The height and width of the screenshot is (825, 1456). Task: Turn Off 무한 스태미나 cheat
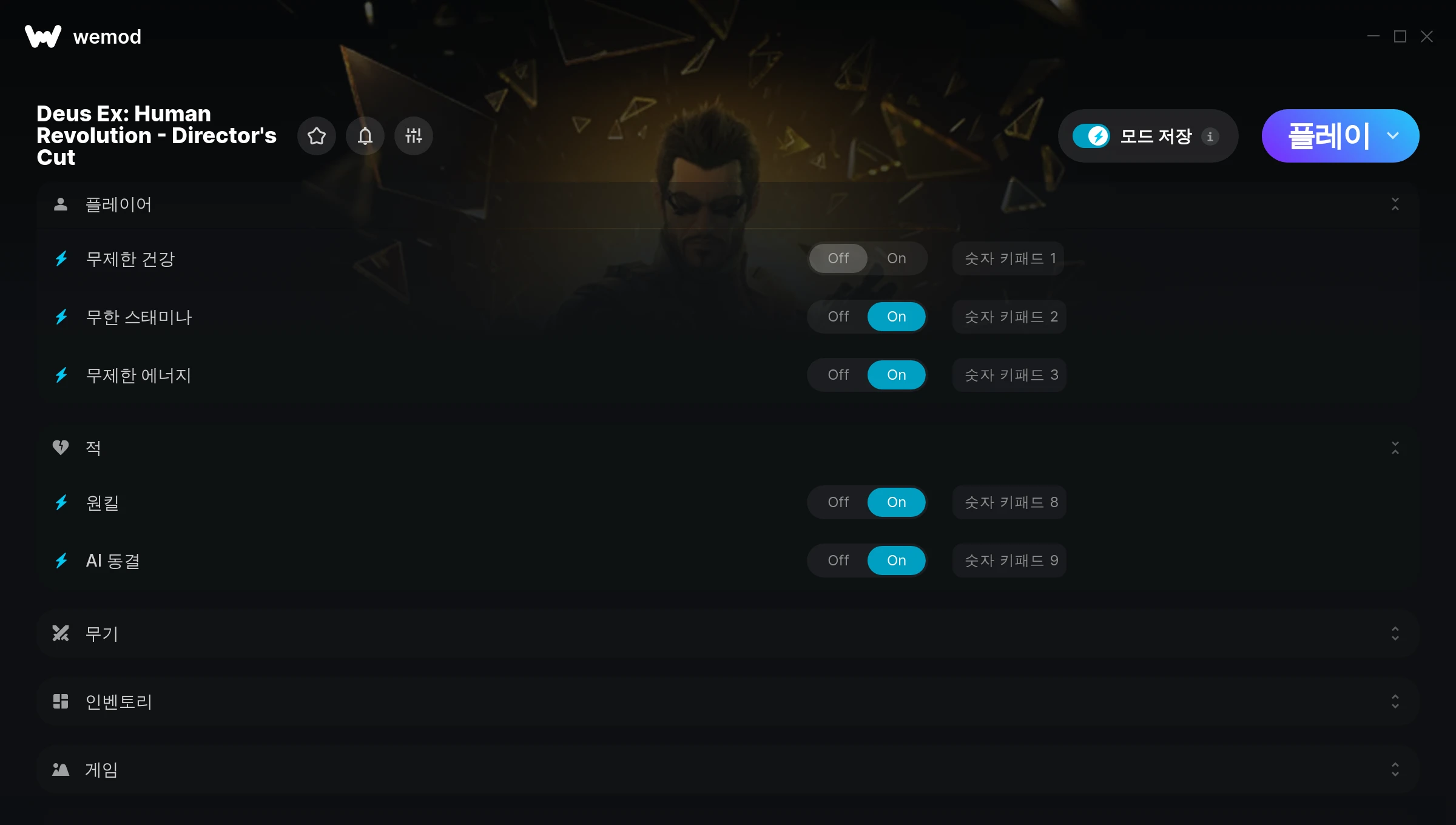[838, 317]
